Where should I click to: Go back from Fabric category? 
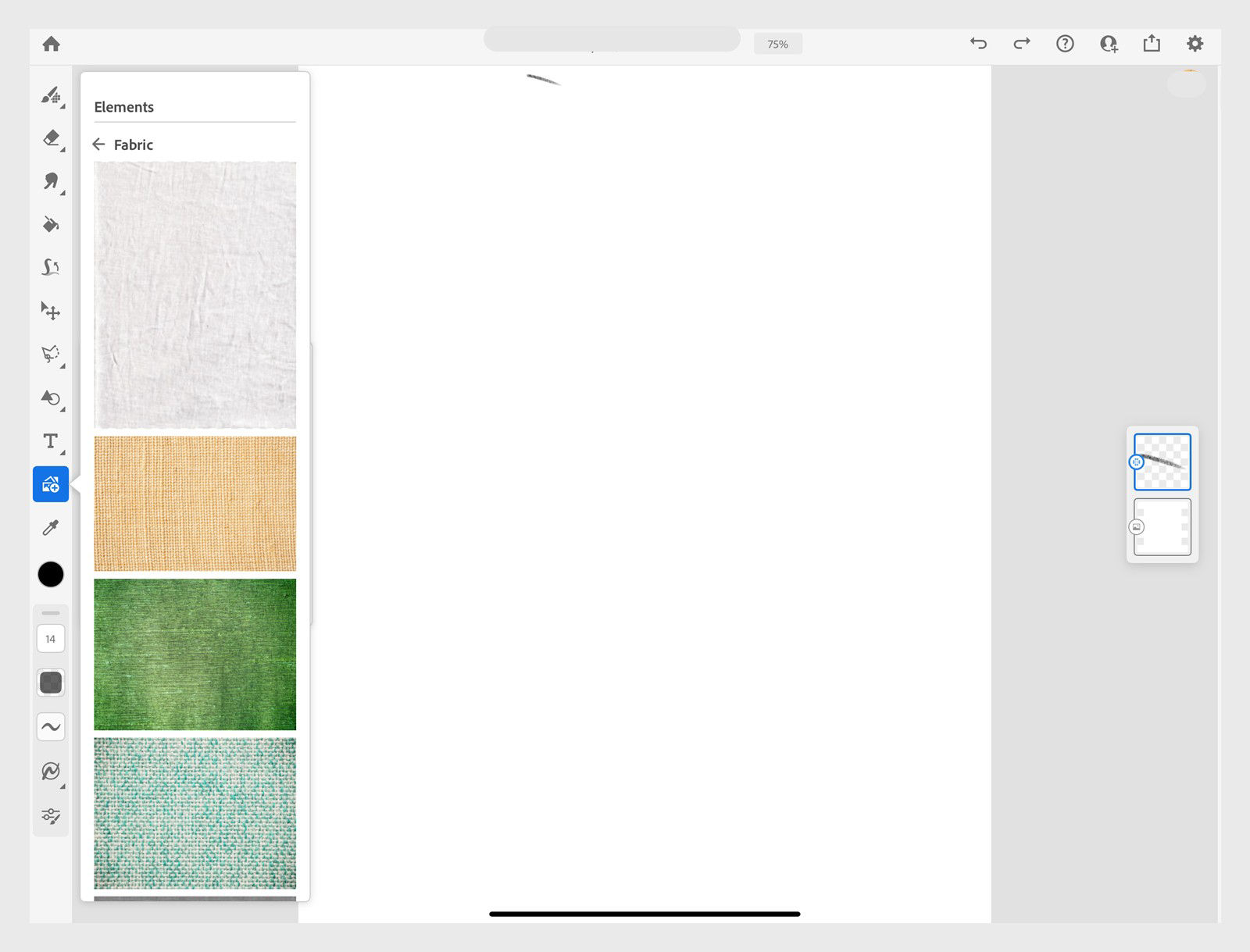click(98, 144)
